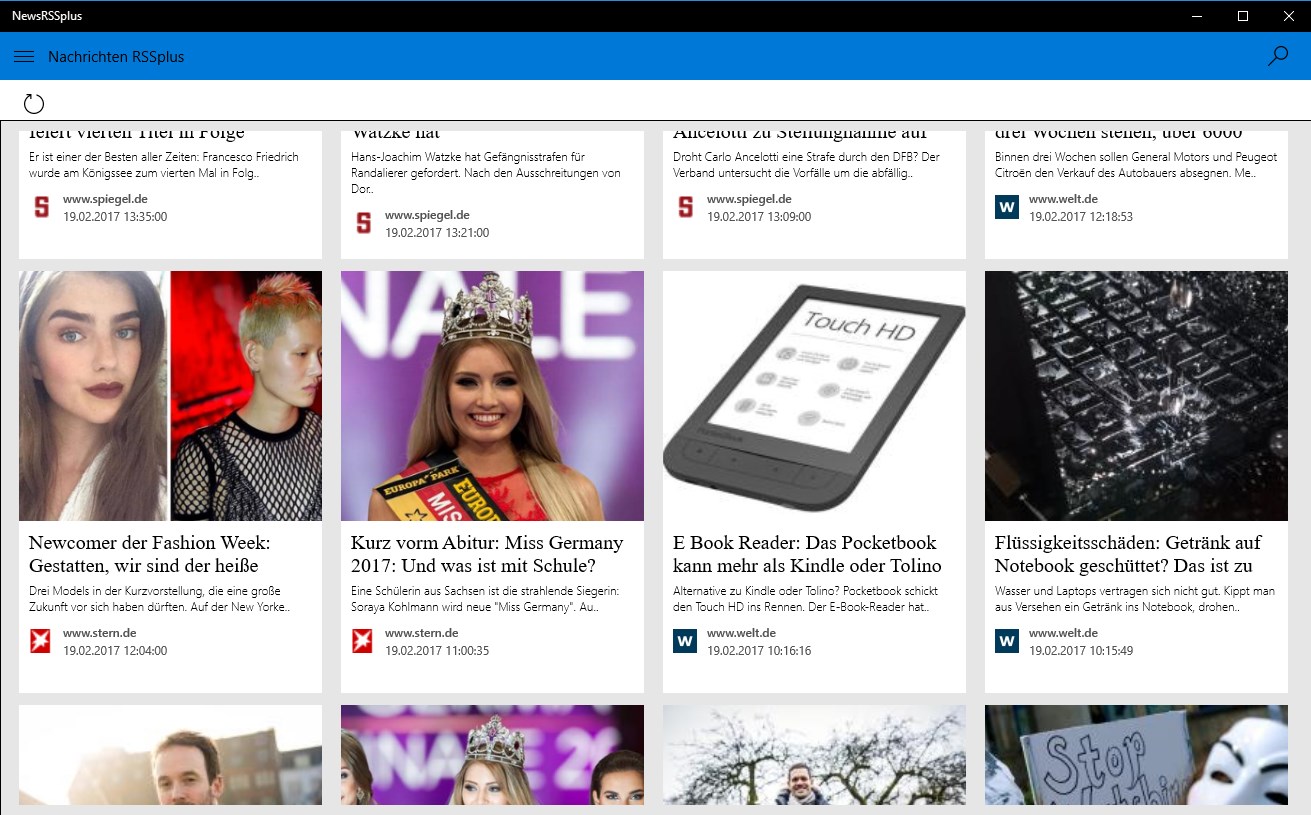
Task: Open the bottom-row Miss Germany finale photo
Action: pyautogui.click(x=493, y=755)
